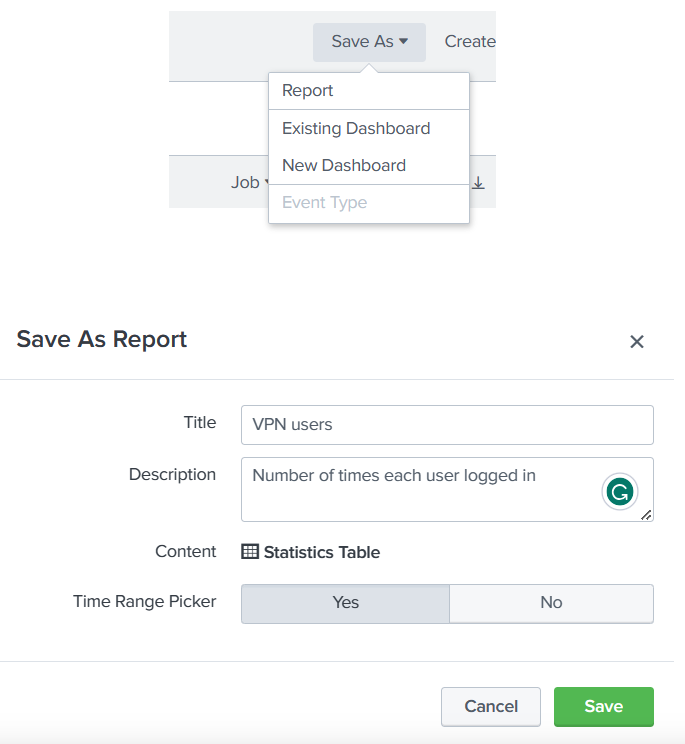Set Time Range Picker to No
Image resolution: width=685 pixels, height=744 pixels.
551,603
